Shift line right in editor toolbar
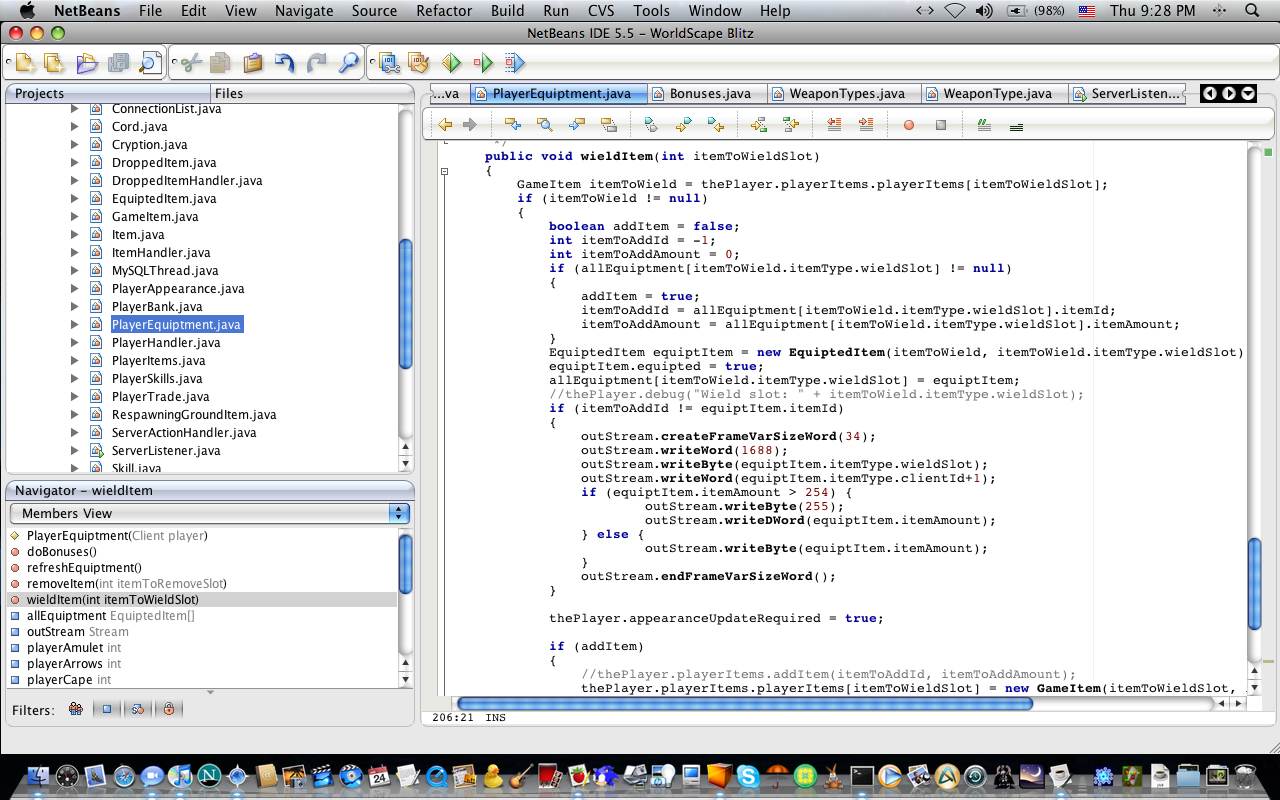 click(866, 125)
